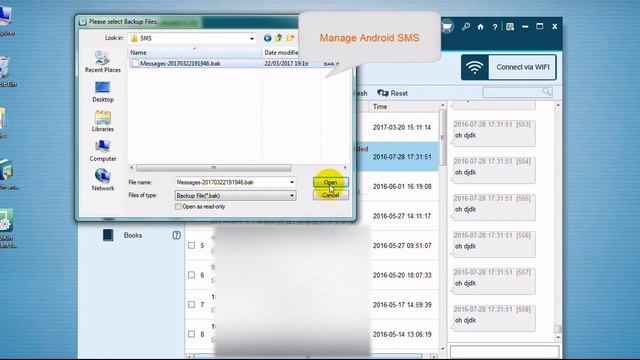Screen dimensions: 640x360
Task: Open the Computer desktop shortcut icon
Action: pos(5,21)
